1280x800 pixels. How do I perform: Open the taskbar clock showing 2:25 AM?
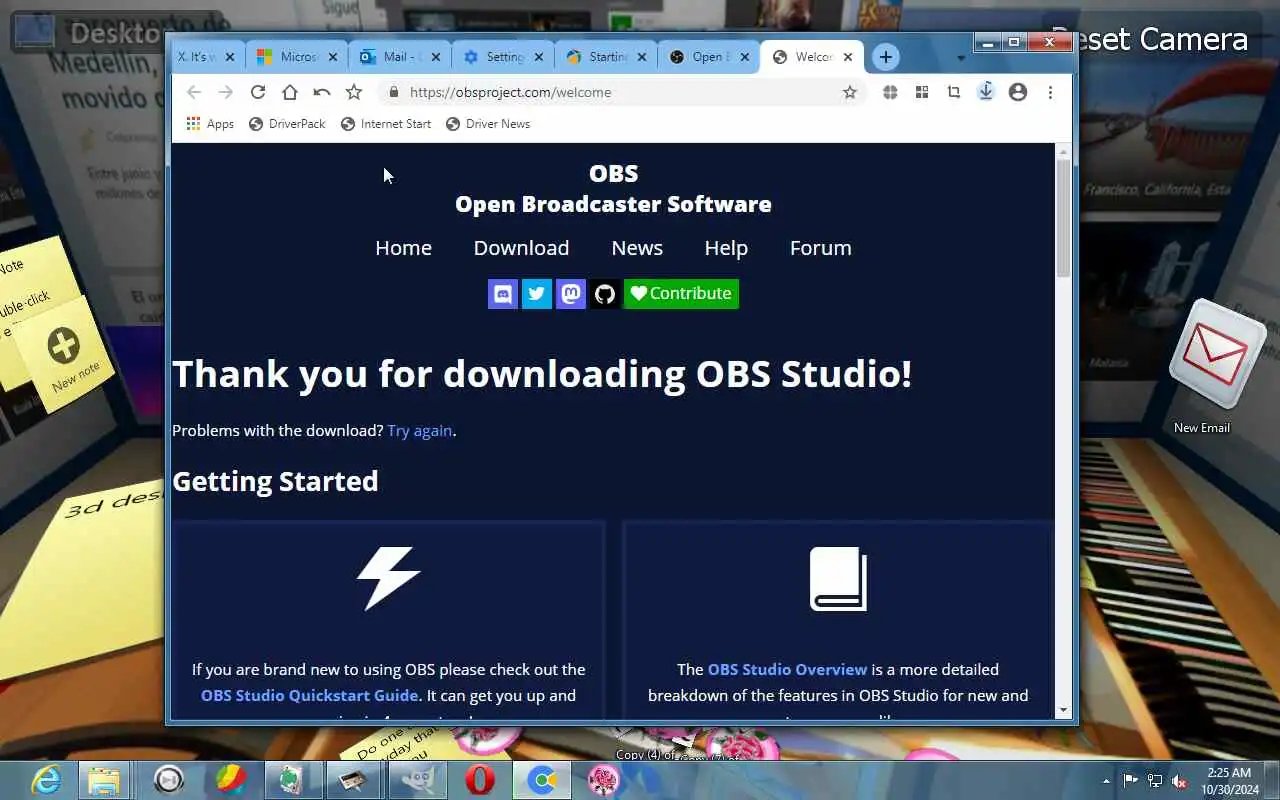(1229, 781)
